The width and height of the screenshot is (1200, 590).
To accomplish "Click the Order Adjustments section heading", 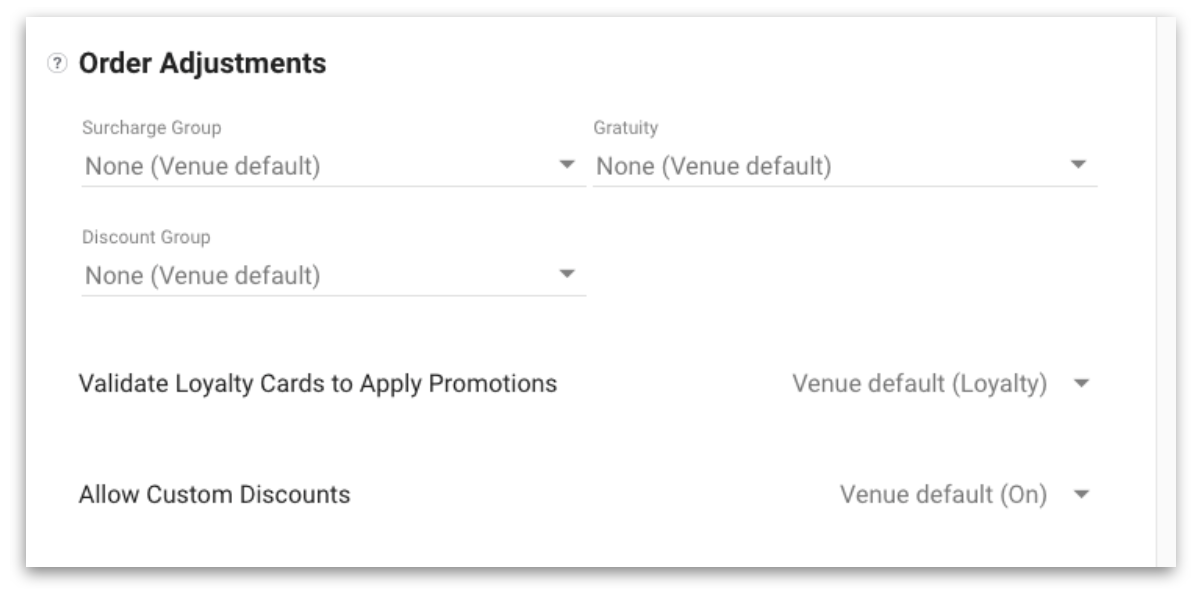I will [203, 64].
